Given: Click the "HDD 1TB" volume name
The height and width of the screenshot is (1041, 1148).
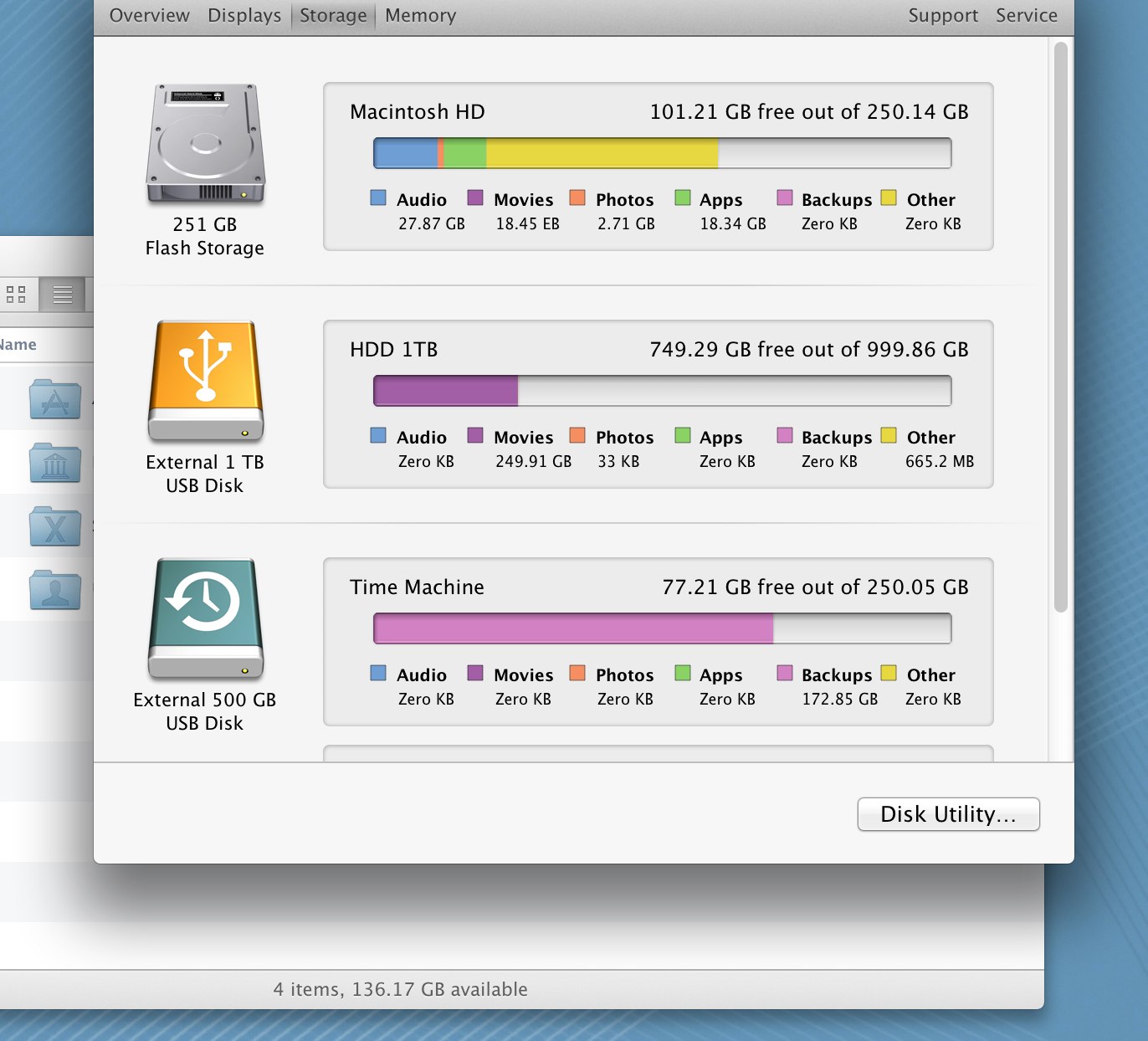Looking at the screenshot, I should tap(394, 350).
